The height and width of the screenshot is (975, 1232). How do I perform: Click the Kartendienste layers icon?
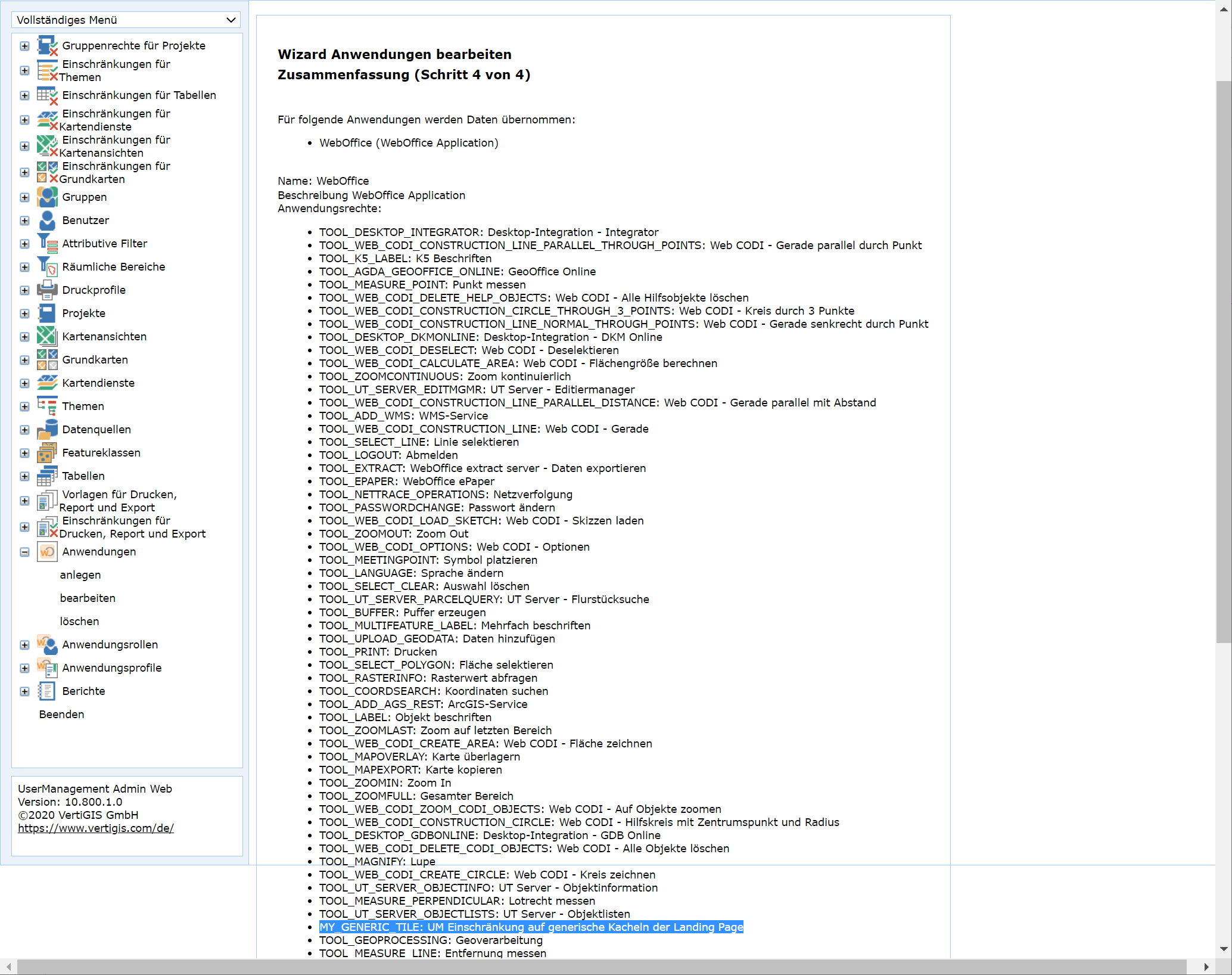(x=47, y=383)
